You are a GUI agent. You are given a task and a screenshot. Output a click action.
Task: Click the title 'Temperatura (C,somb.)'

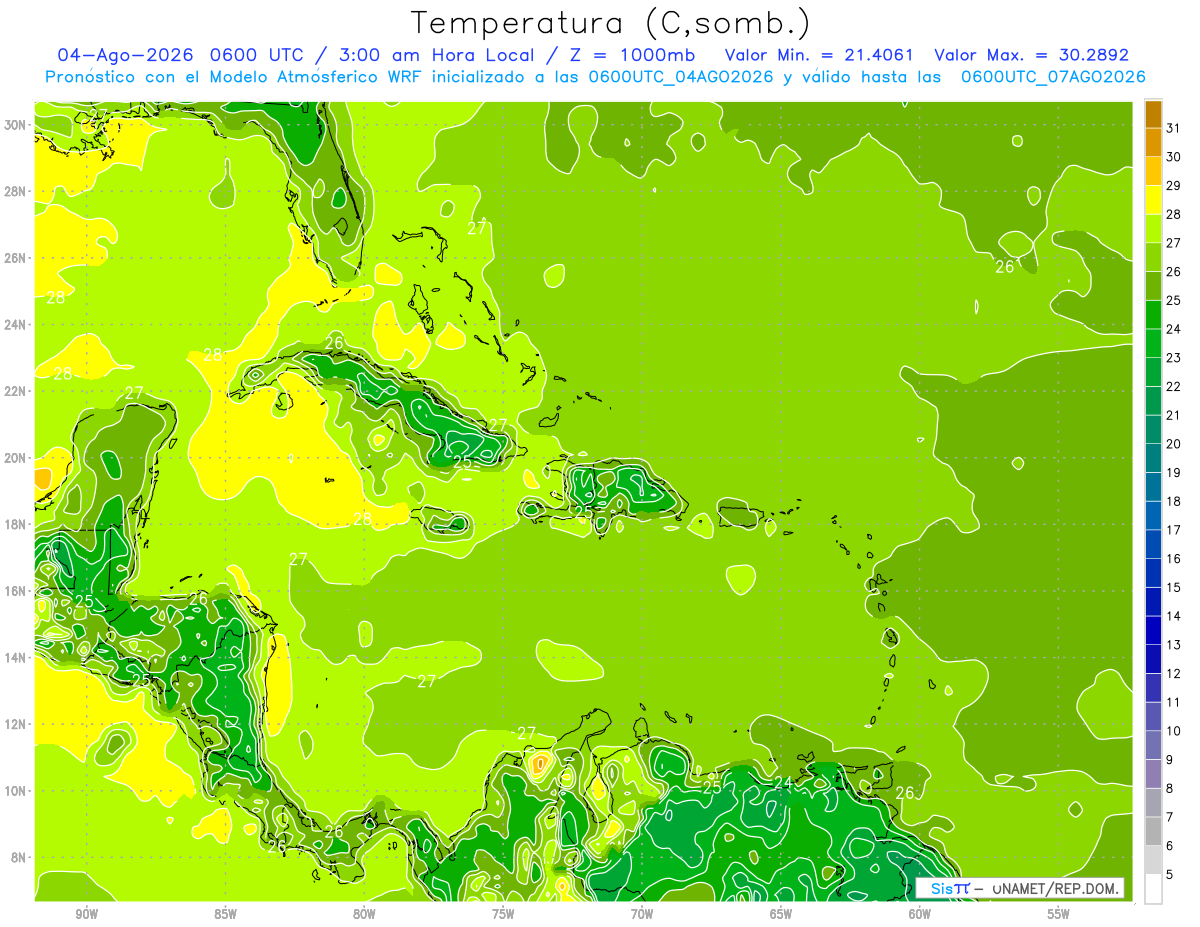click(x=611, y=23)
